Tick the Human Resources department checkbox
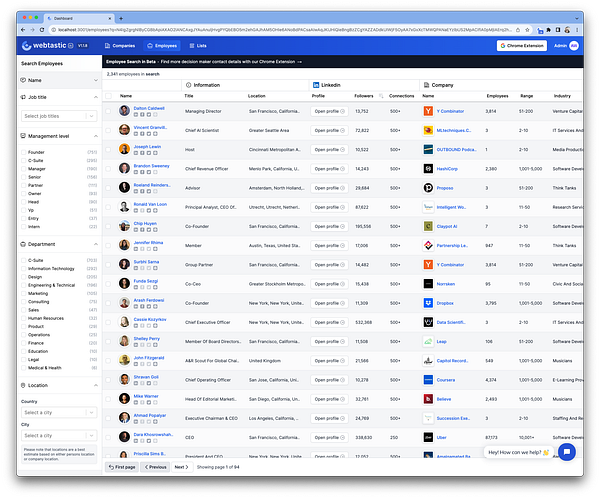Screen dimensions: 600x498 point(24,318)
